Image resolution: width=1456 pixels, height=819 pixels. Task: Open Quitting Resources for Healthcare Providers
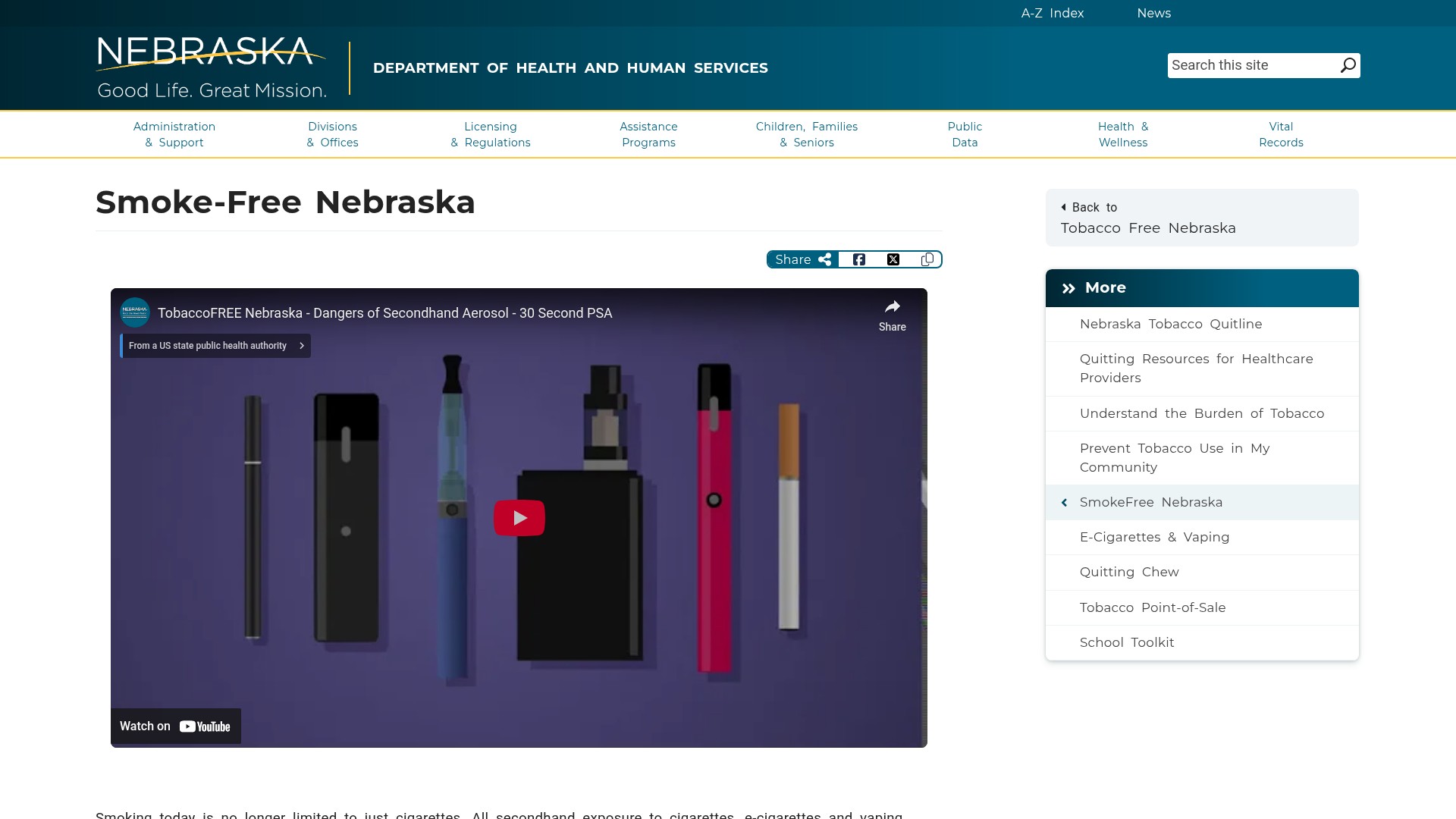[1202, 369]
